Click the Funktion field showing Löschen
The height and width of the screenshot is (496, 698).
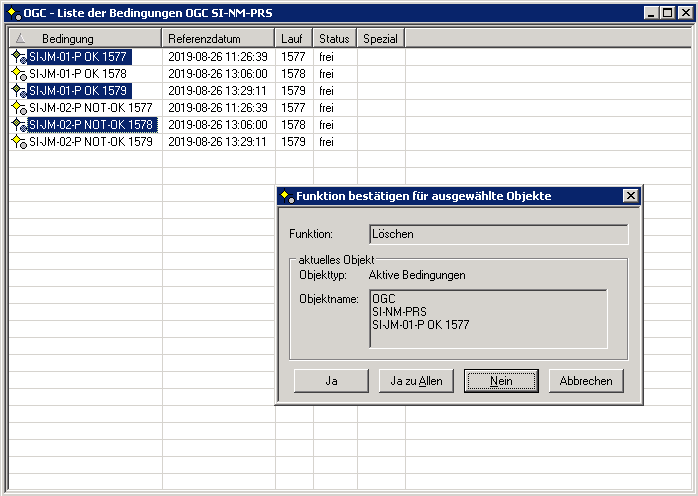497,234
